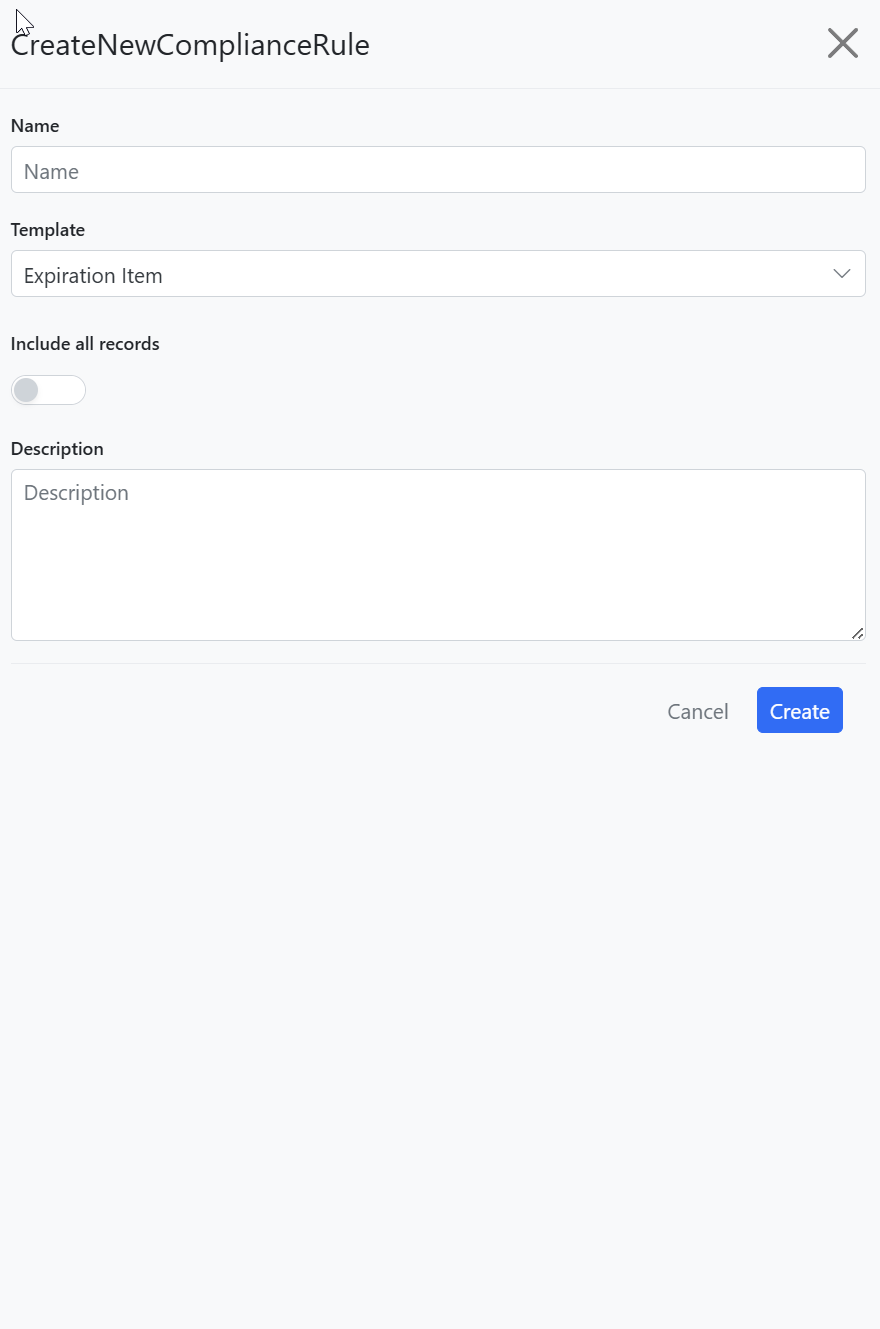This screenshot has height=1329, width=880.
Task: Click the toggle knob under Include all records
Action: click(26, 390)
